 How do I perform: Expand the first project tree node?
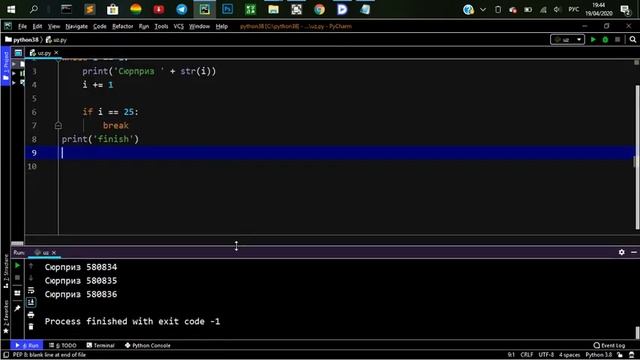tap(14, 64)
